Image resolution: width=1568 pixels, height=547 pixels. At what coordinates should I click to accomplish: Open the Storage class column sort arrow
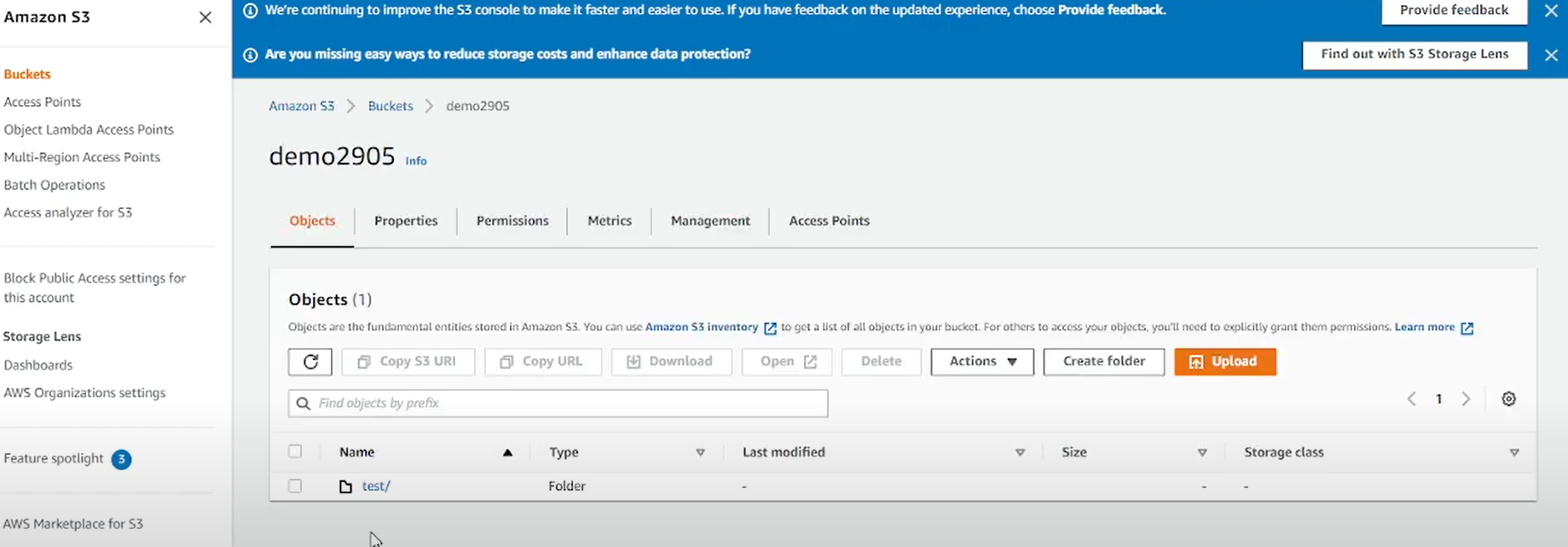(x=1514, y=452)
